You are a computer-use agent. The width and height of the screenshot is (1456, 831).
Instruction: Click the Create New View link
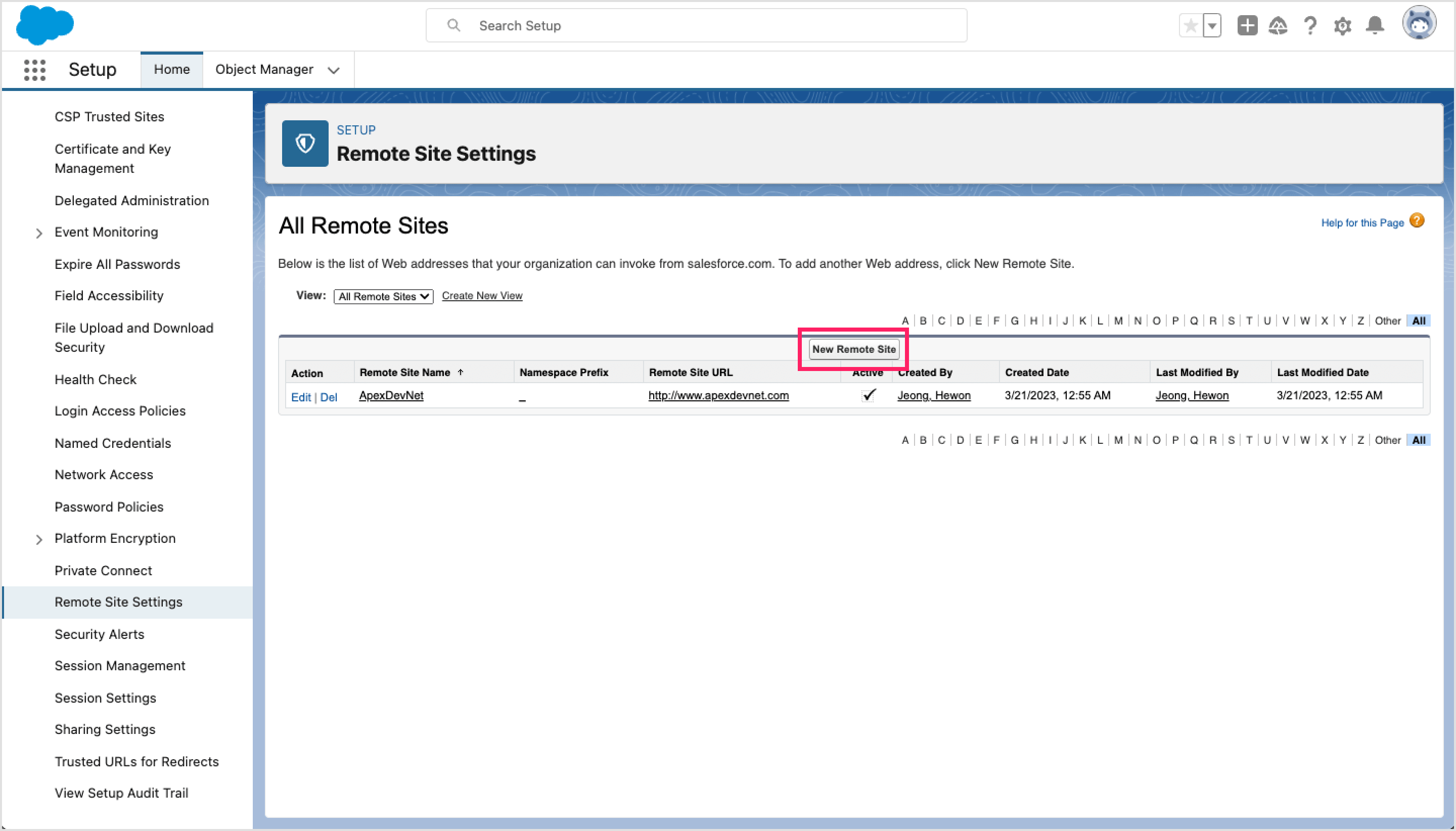pyautogui.click(x=481, y=296)
